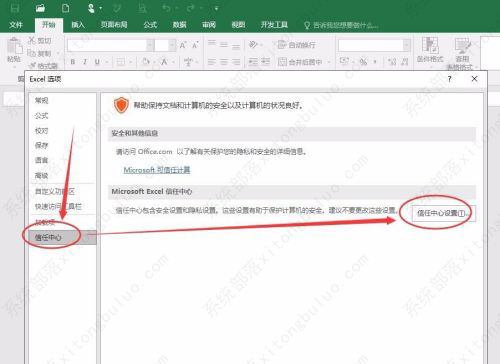Click the Fill Color bucket icon
This screenshot has width=500, height=364.
146,62
